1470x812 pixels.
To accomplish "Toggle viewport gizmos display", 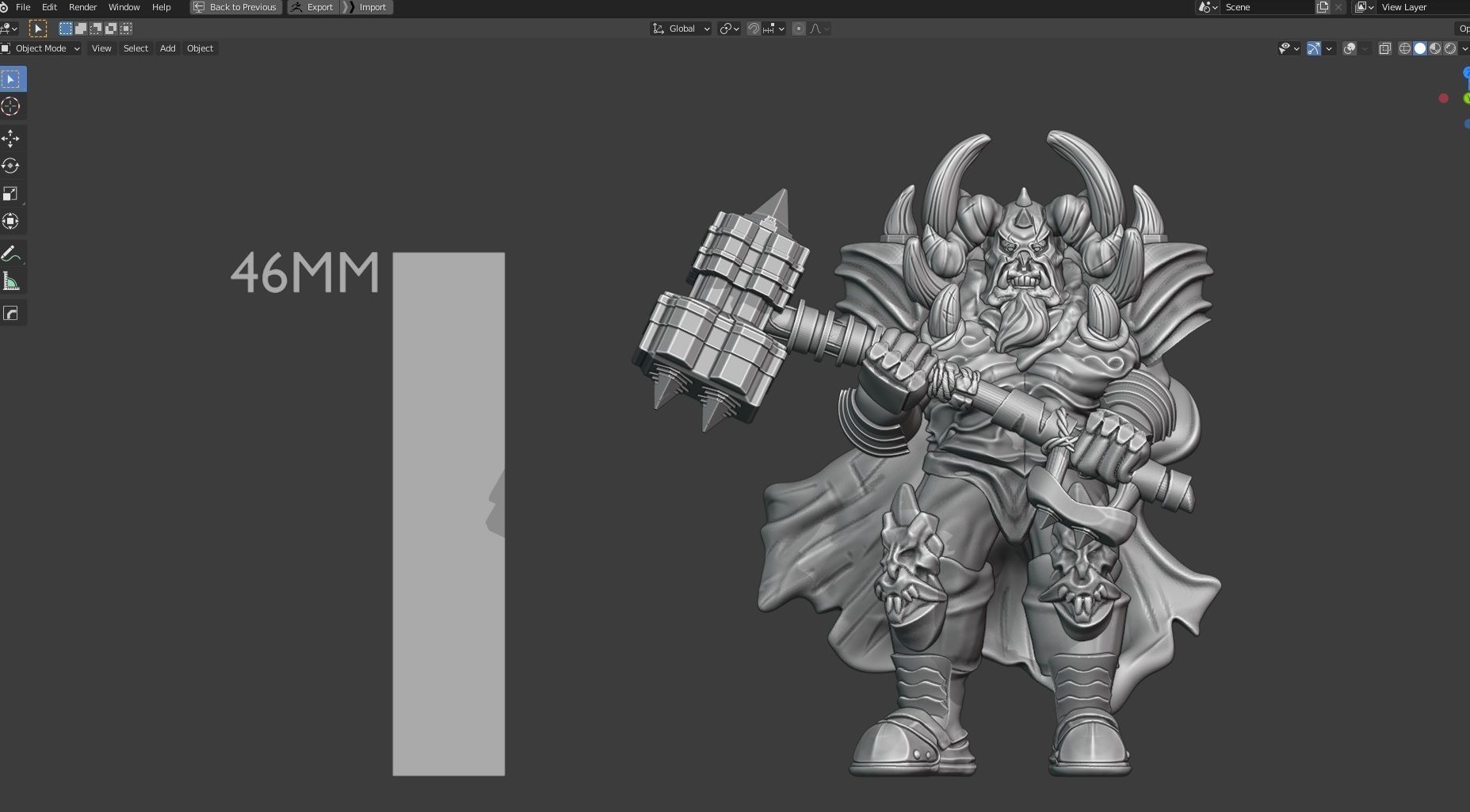I will (x=1314, y=48).
